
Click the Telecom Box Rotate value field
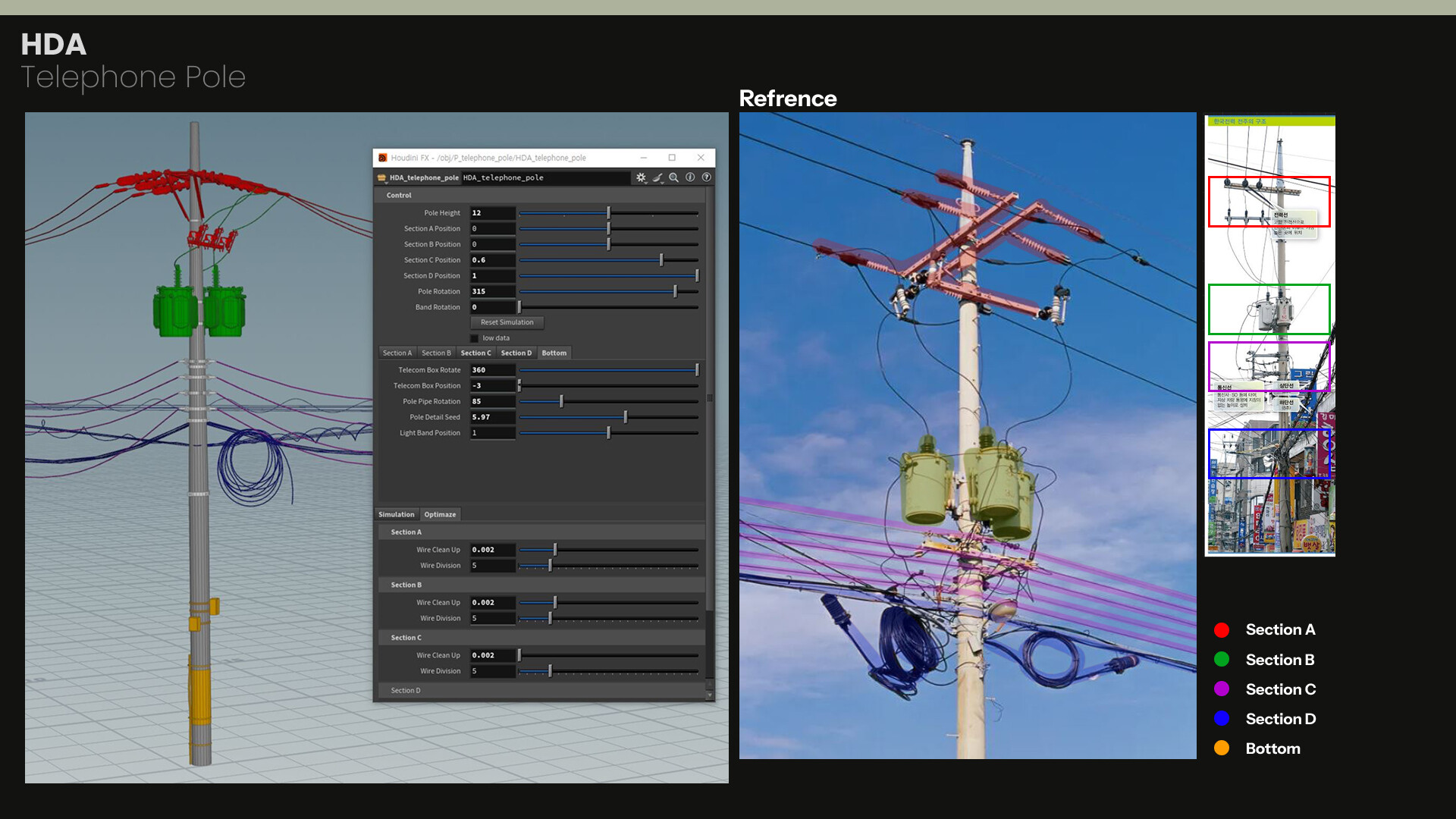coord(493,370)
